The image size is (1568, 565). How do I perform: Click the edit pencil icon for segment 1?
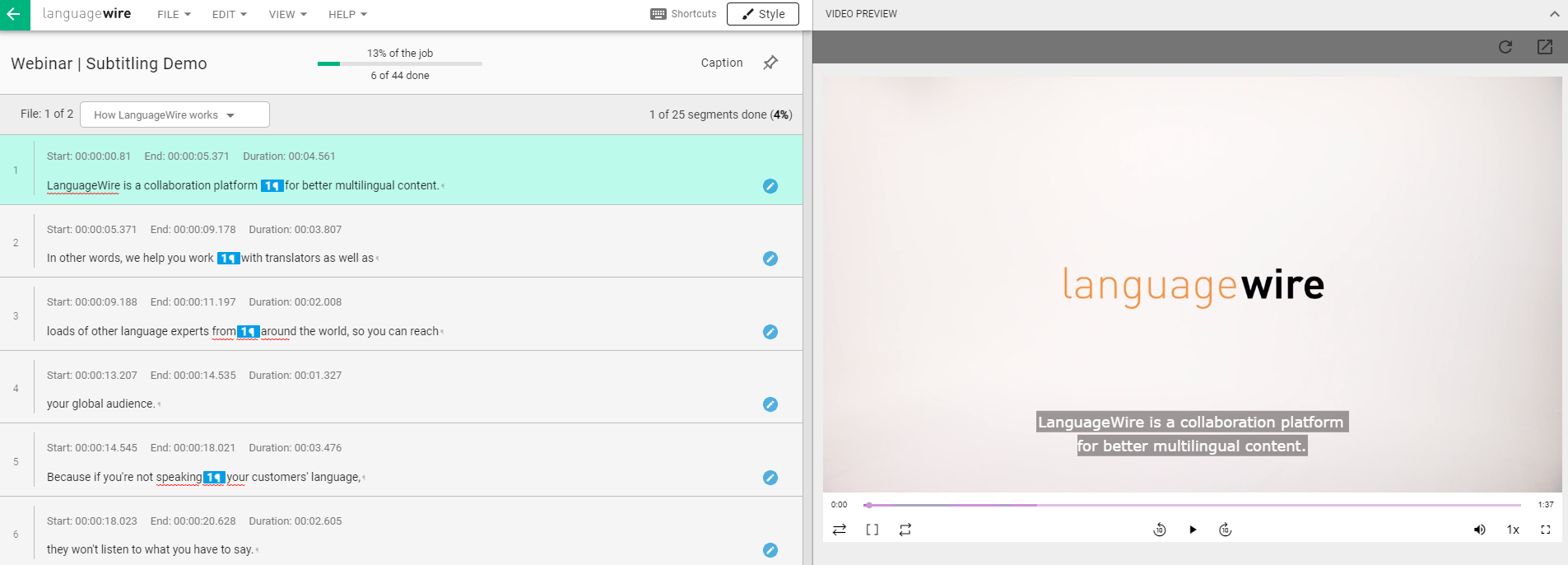(770, 186)
